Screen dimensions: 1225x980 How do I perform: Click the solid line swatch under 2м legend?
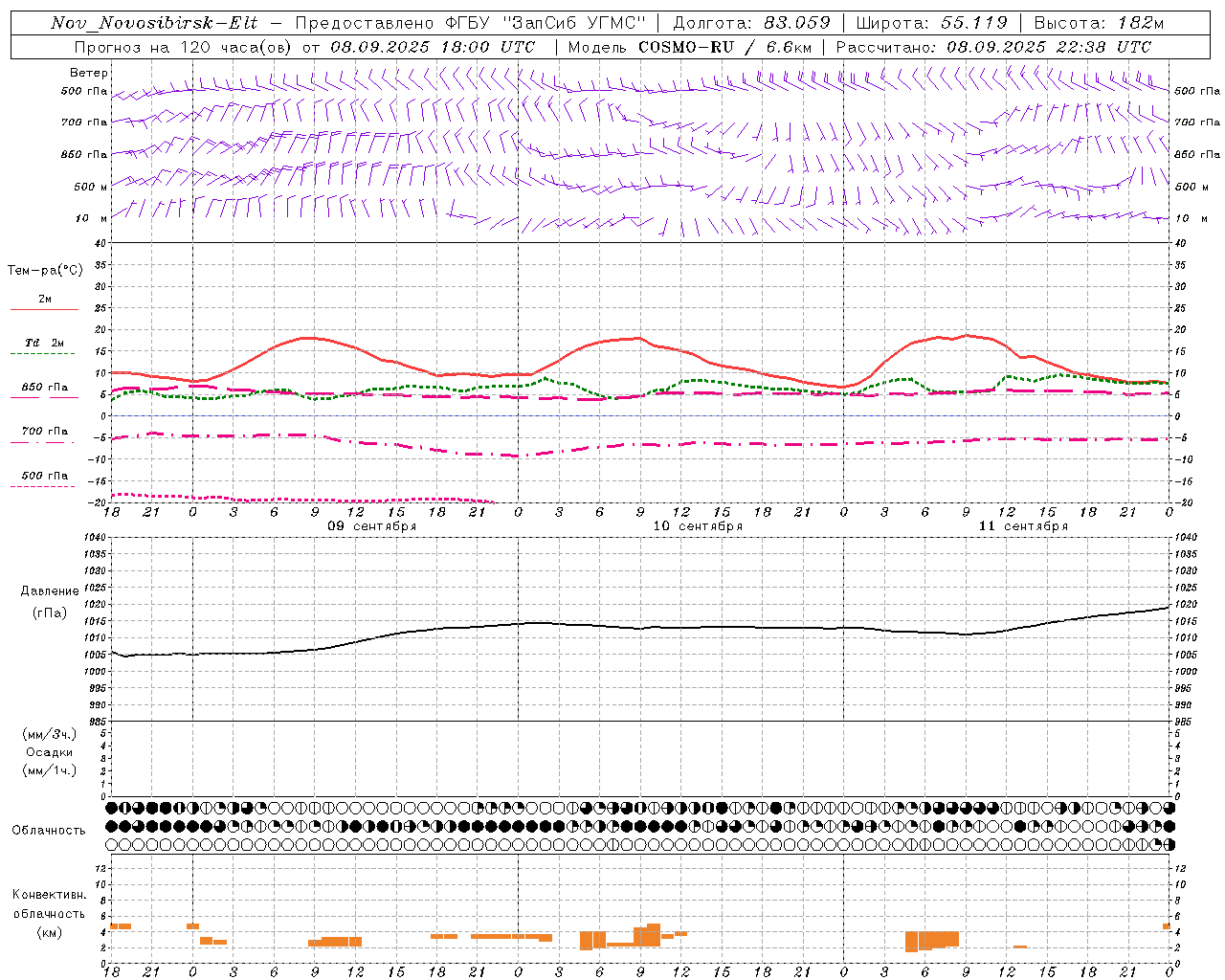(x=44, y=309)
